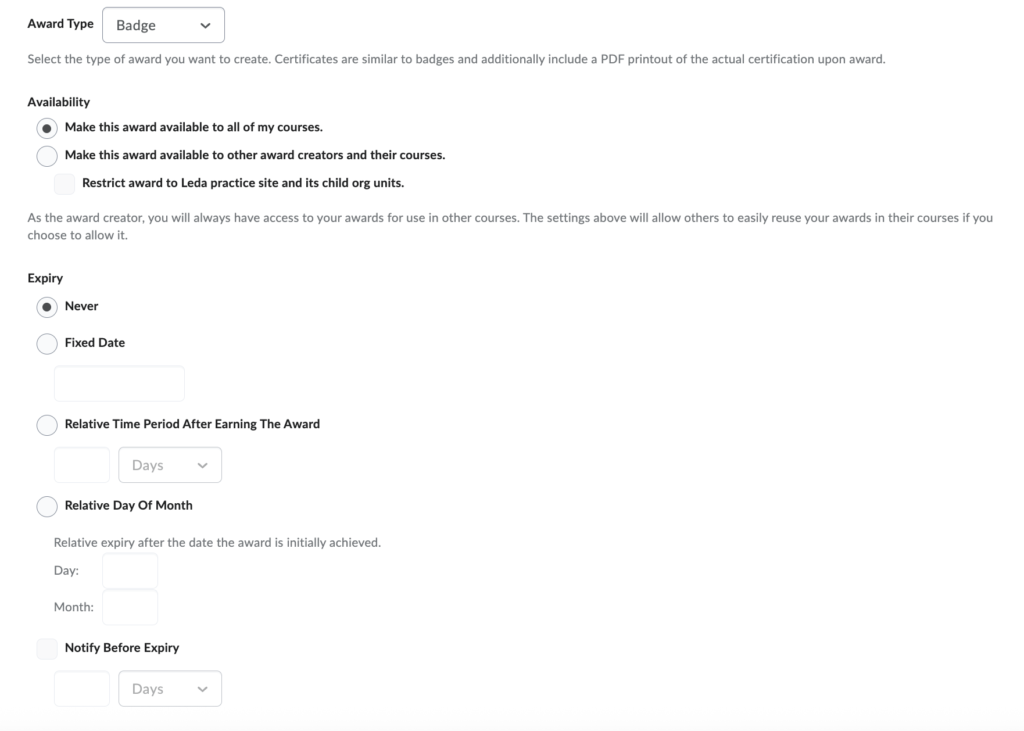Click the Fixed Date input box

click(x=119, y=384)
